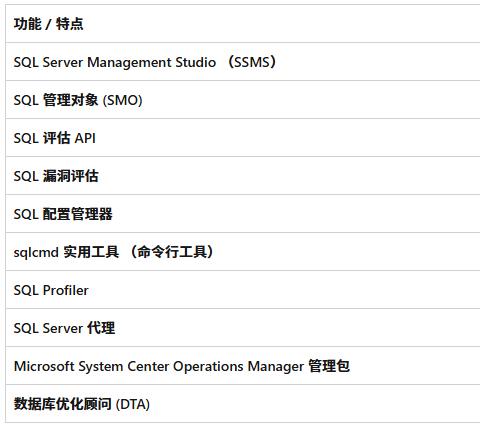The width and height of the screenshot is (480, 428).
Task: Click the (SMO) abbreviation text
Action: 123,100
